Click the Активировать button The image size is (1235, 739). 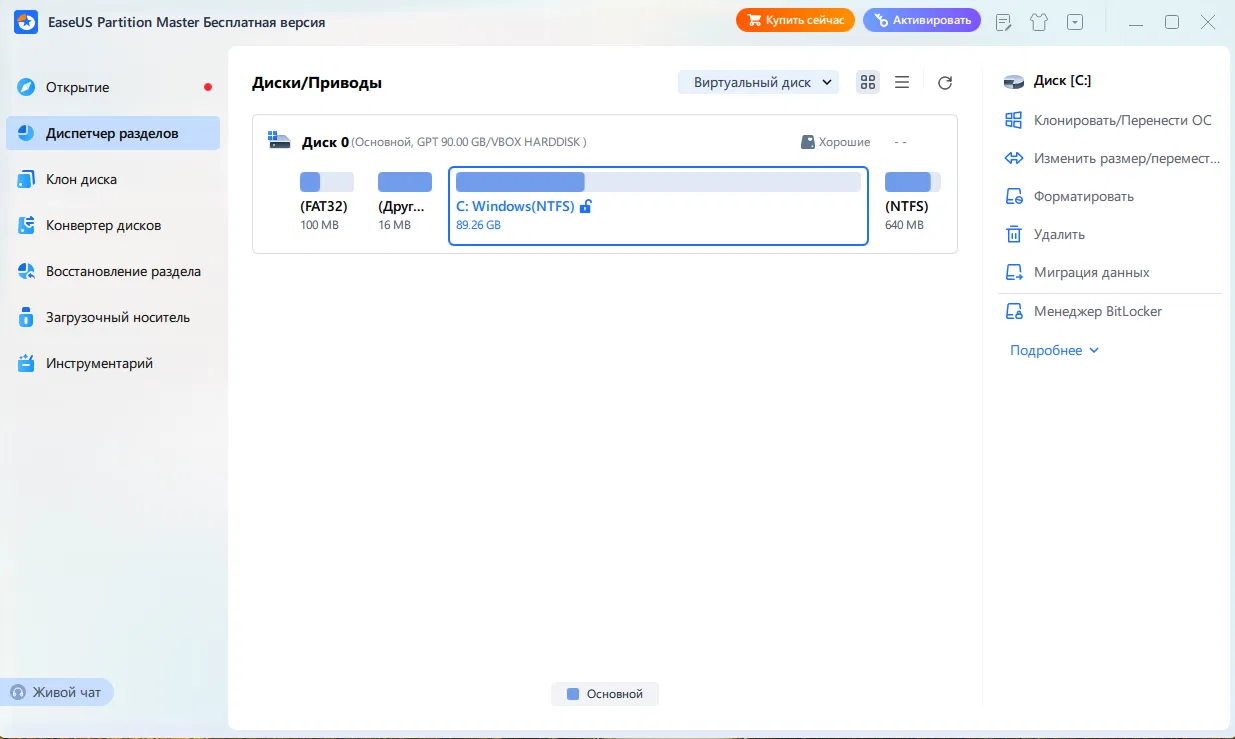pos(922,20)
